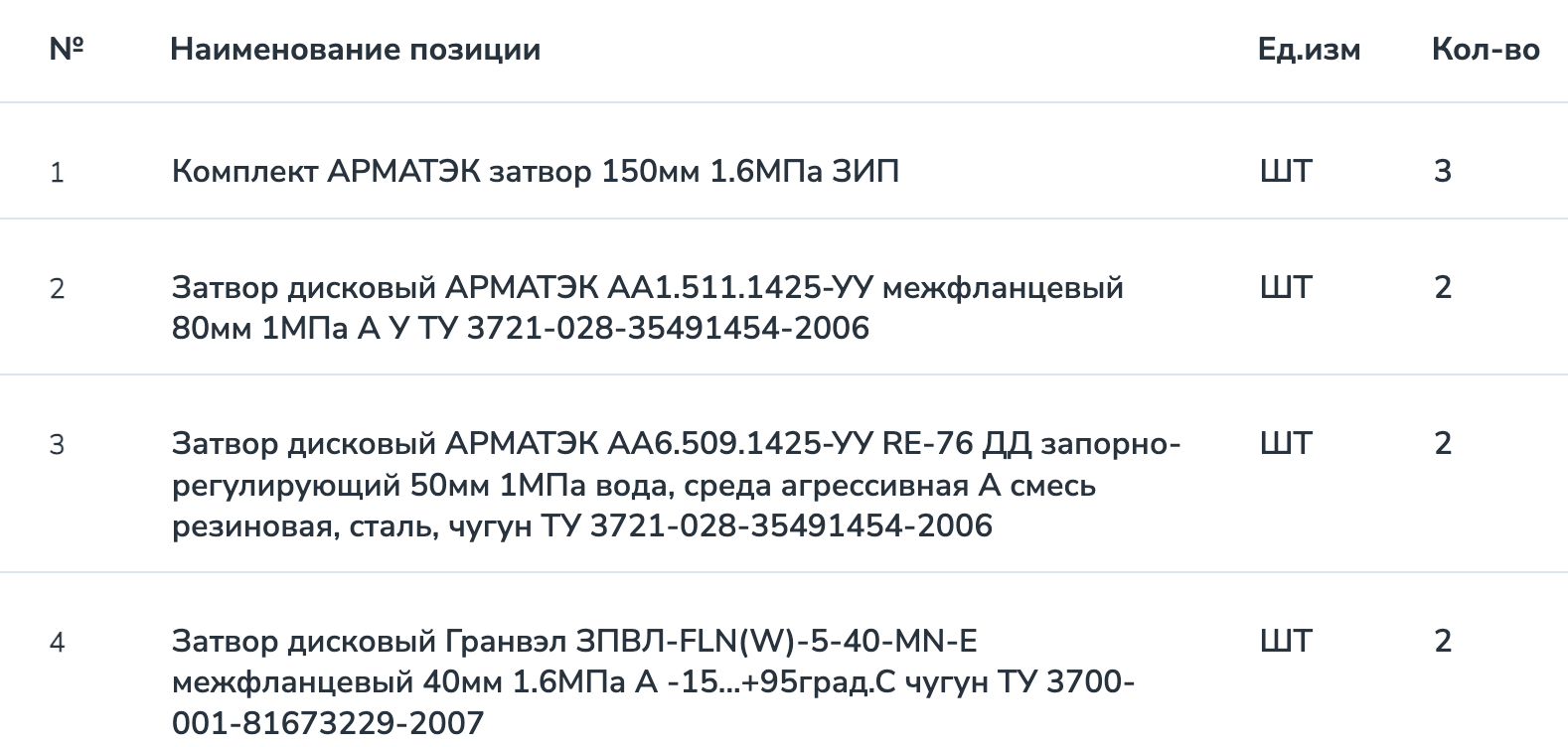
Task: Click quantity 2 for Гранвэл затвор
Action: point(1443,641)
